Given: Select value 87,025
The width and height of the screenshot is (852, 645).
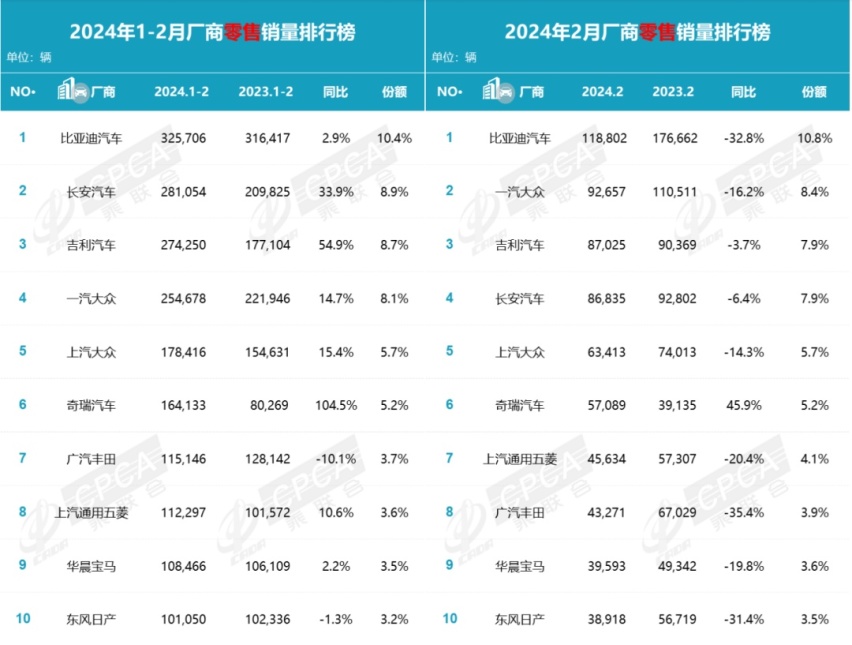Looking at the screenshot, I should (606, 245).
